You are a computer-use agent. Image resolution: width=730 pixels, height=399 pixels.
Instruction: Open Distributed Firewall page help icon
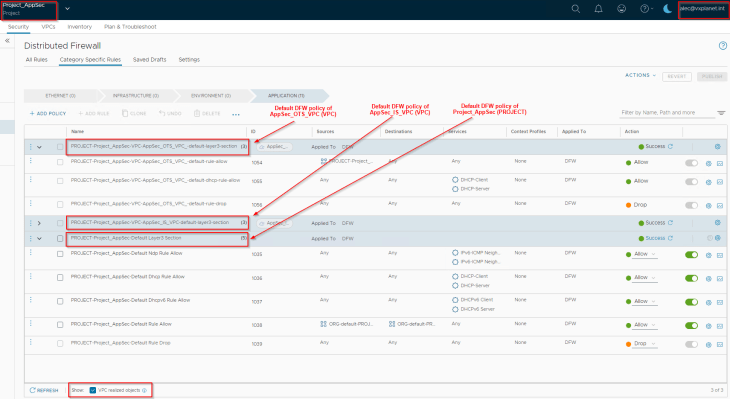723,46
